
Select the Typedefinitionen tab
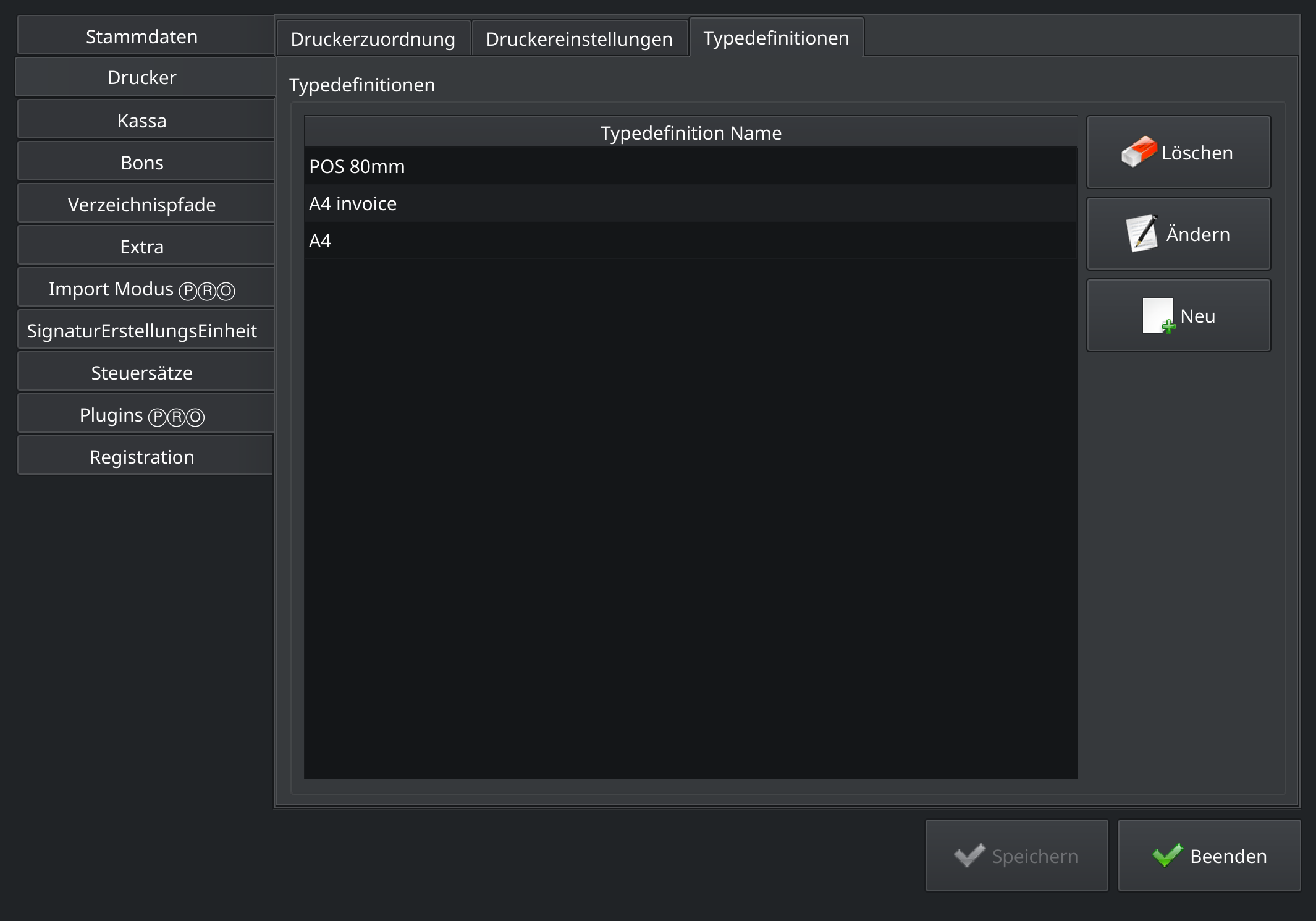point(776,37)
